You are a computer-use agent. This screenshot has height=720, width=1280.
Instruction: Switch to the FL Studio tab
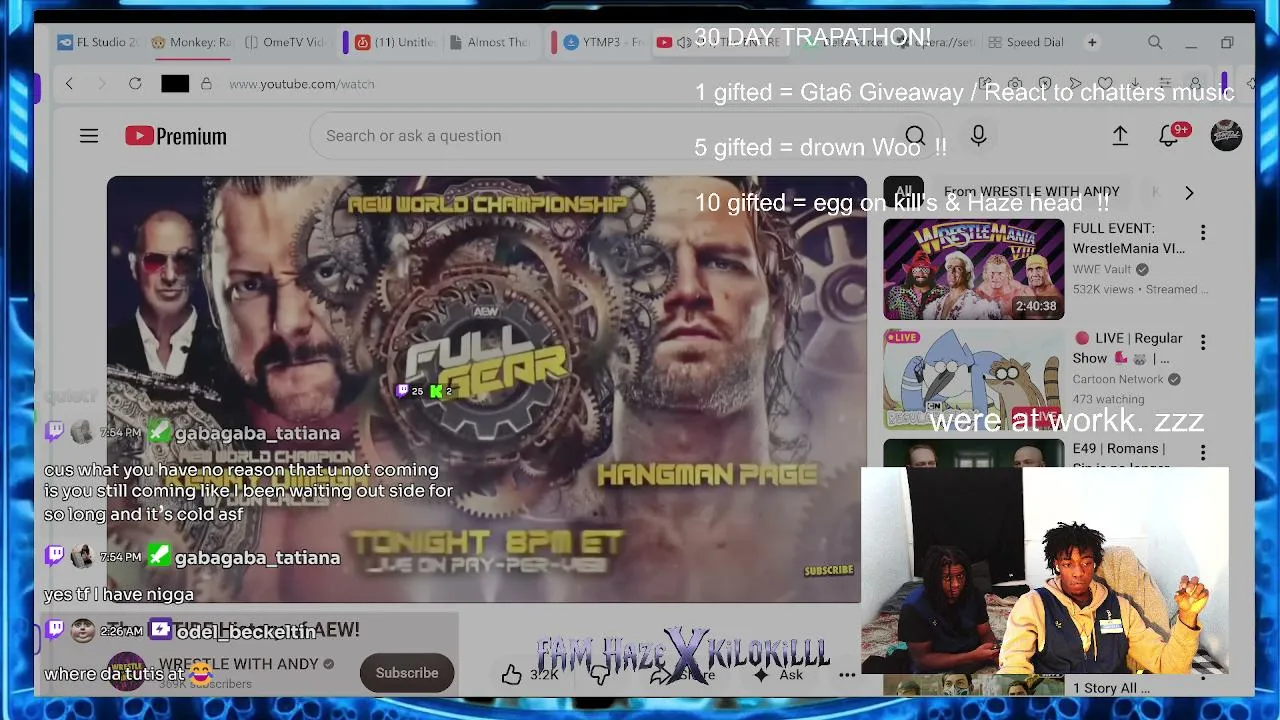(98, 42)
